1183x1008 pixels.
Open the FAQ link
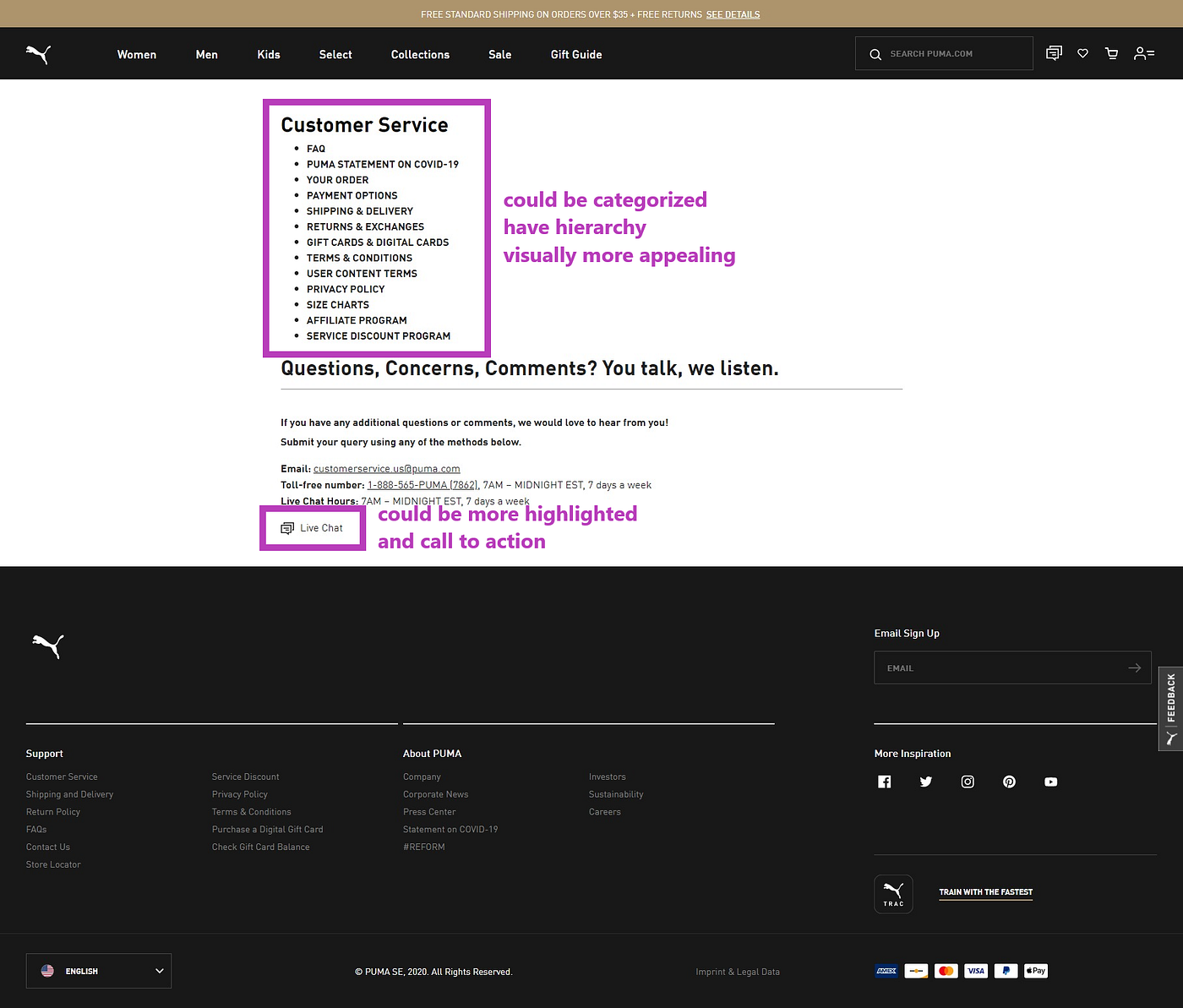click(316, 149)
